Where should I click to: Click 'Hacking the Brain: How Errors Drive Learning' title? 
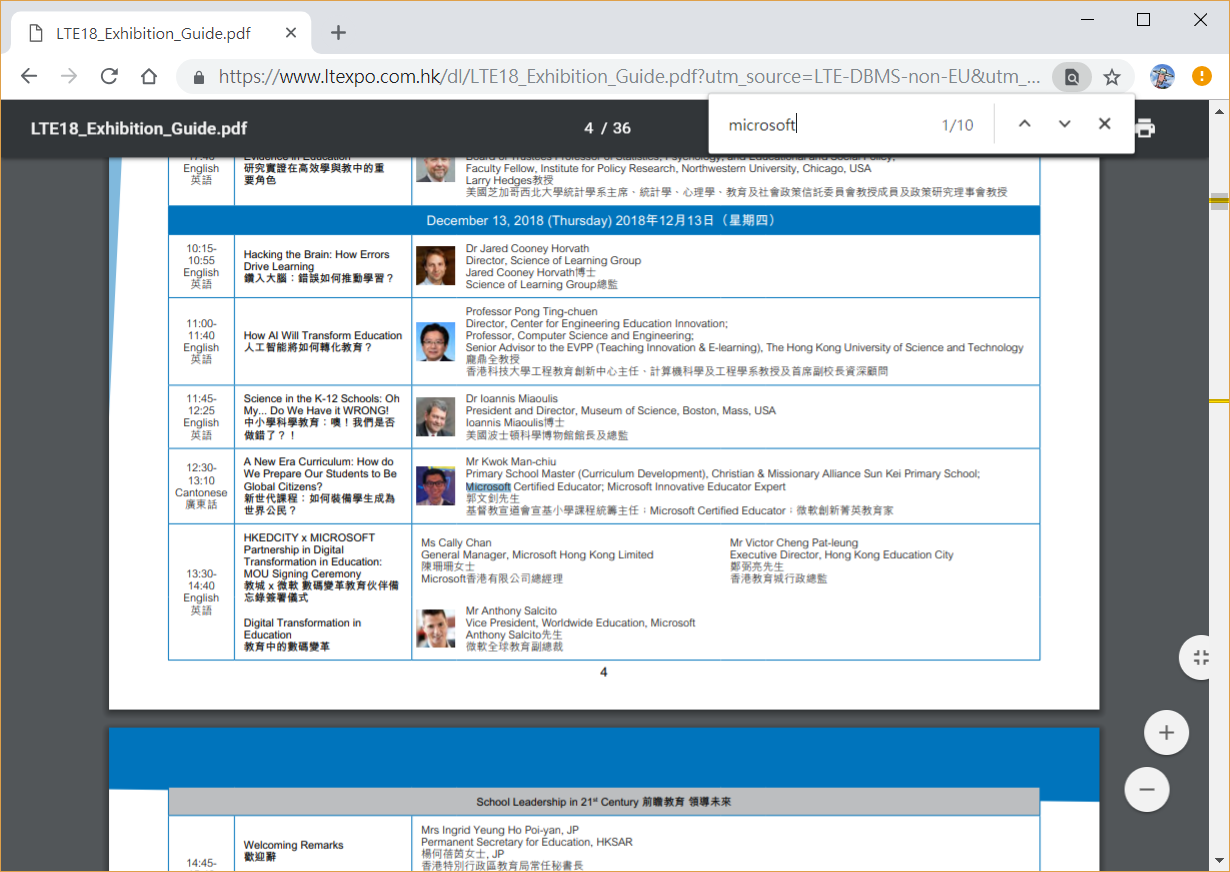[x=317, y=261]
